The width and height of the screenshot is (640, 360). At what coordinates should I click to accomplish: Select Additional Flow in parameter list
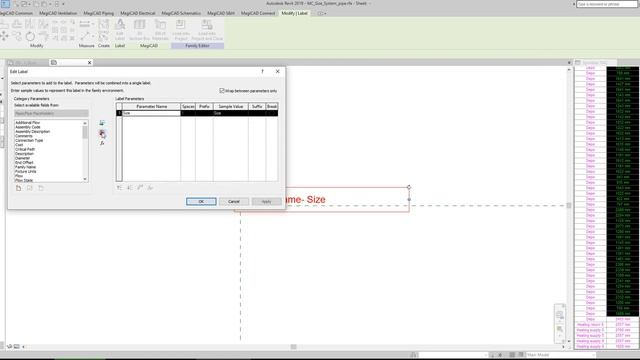[28, 123]
